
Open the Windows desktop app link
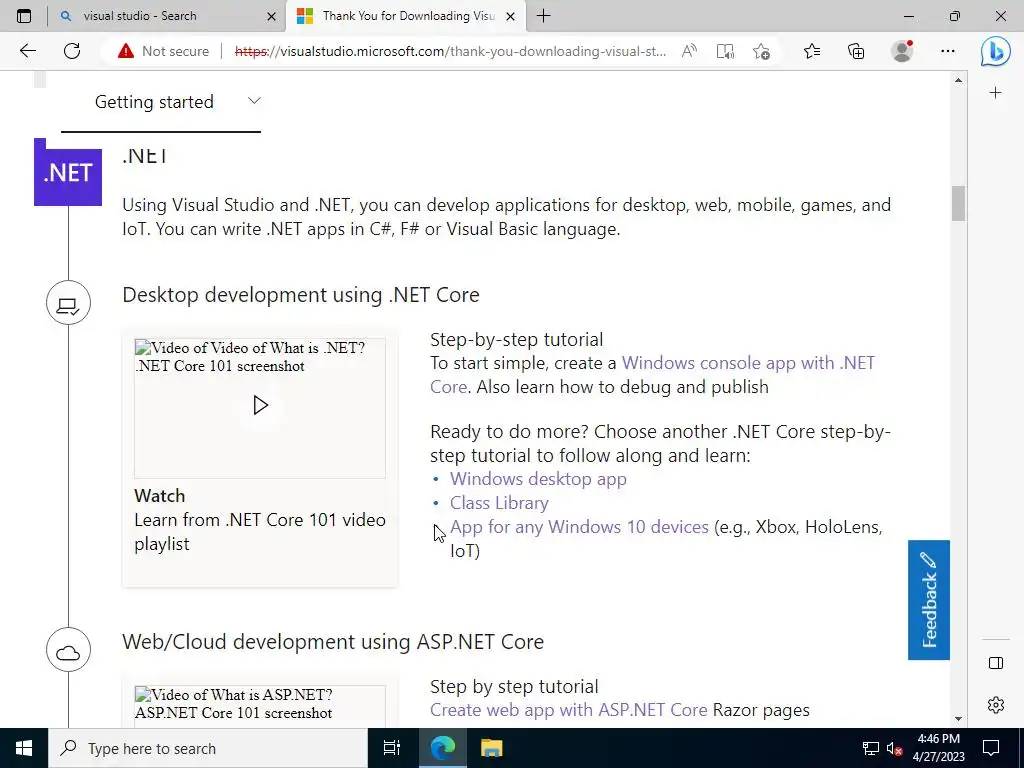click(538, 479)
